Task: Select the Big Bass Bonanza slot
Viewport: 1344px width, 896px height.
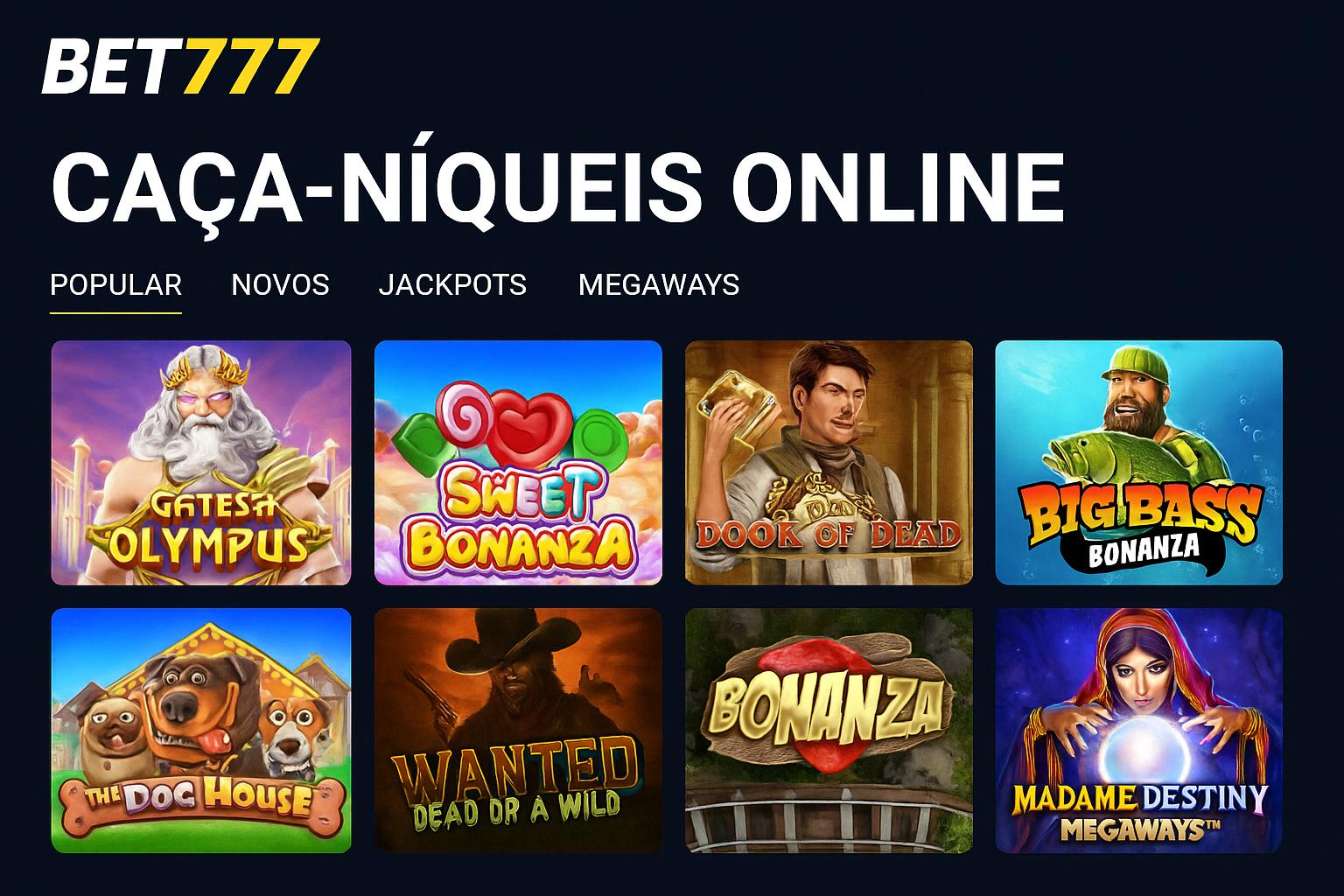Action: click(1139, 463)
